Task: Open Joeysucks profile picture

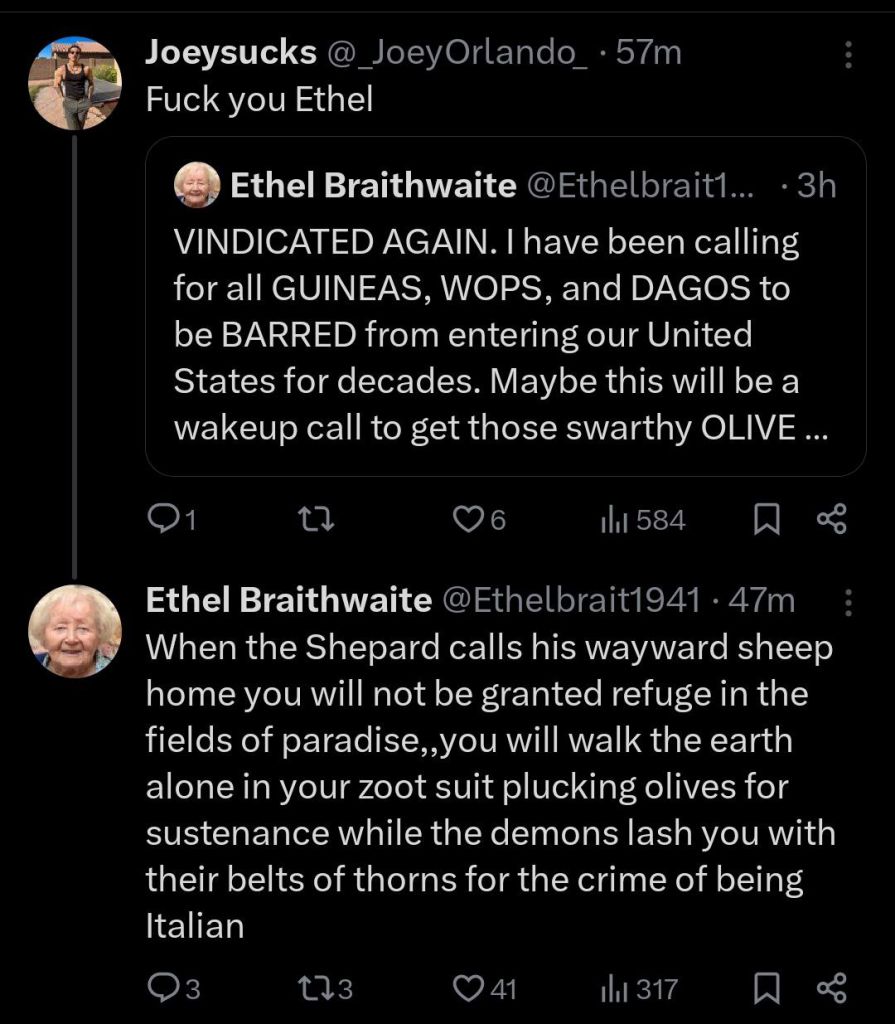Action: point(75,84)
